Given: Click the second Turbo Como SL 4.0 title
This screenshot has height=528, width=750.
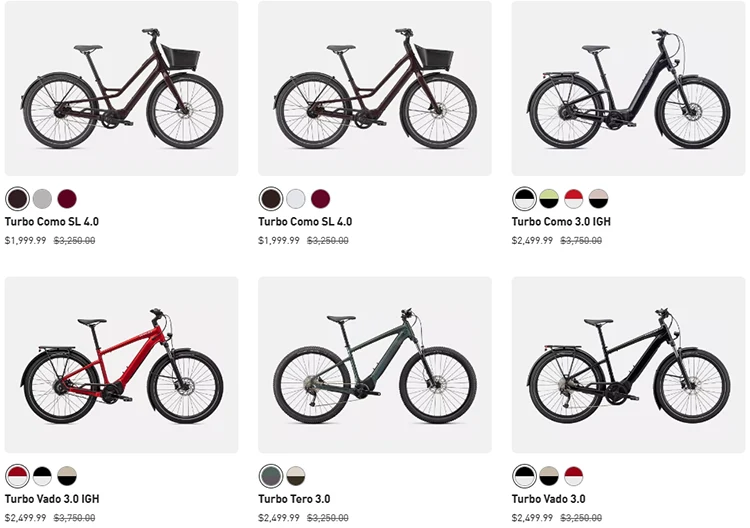Looking at the screenshot, I should pyautogui.click(x=305, y=221).
